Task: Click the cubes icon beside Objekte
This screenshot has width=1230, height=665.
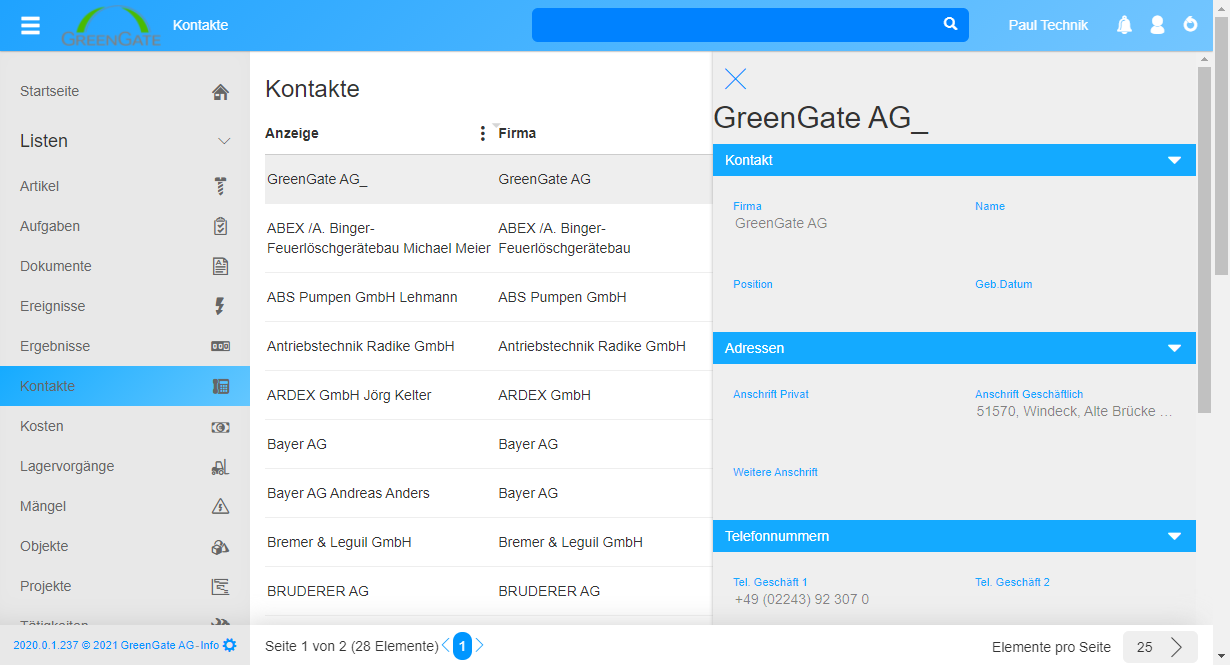Action: coord(221,546)
